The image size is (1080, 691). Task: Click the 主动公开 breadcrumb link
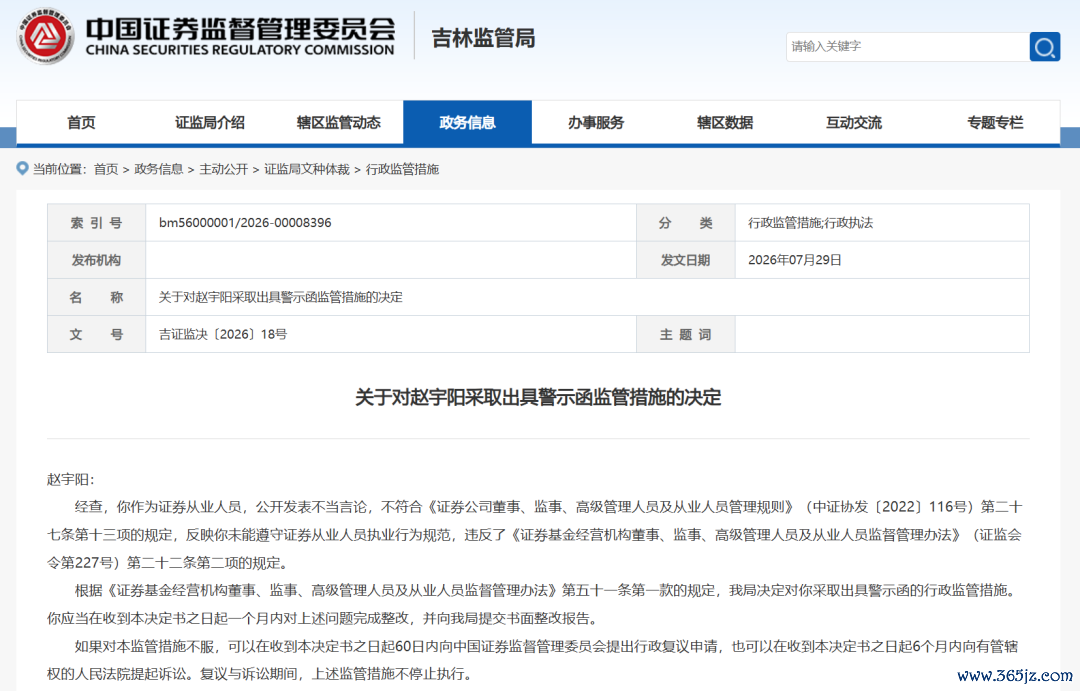coord(223,169)
